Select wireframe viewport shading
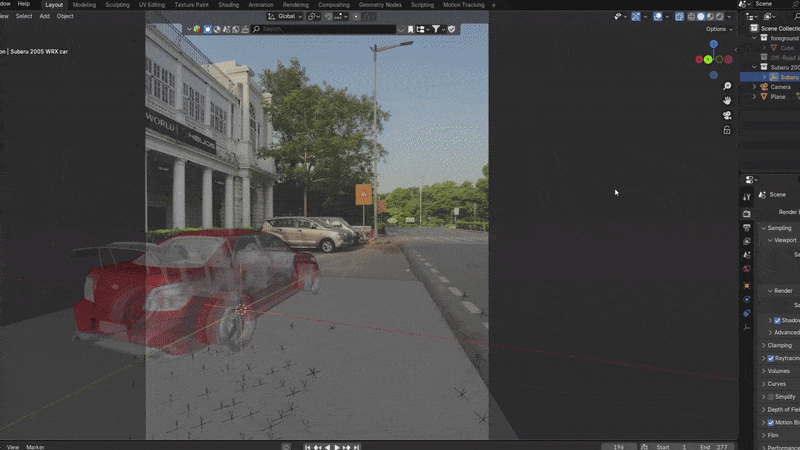The width and height of the screenshot is (800, 450). tap(691, 16)
